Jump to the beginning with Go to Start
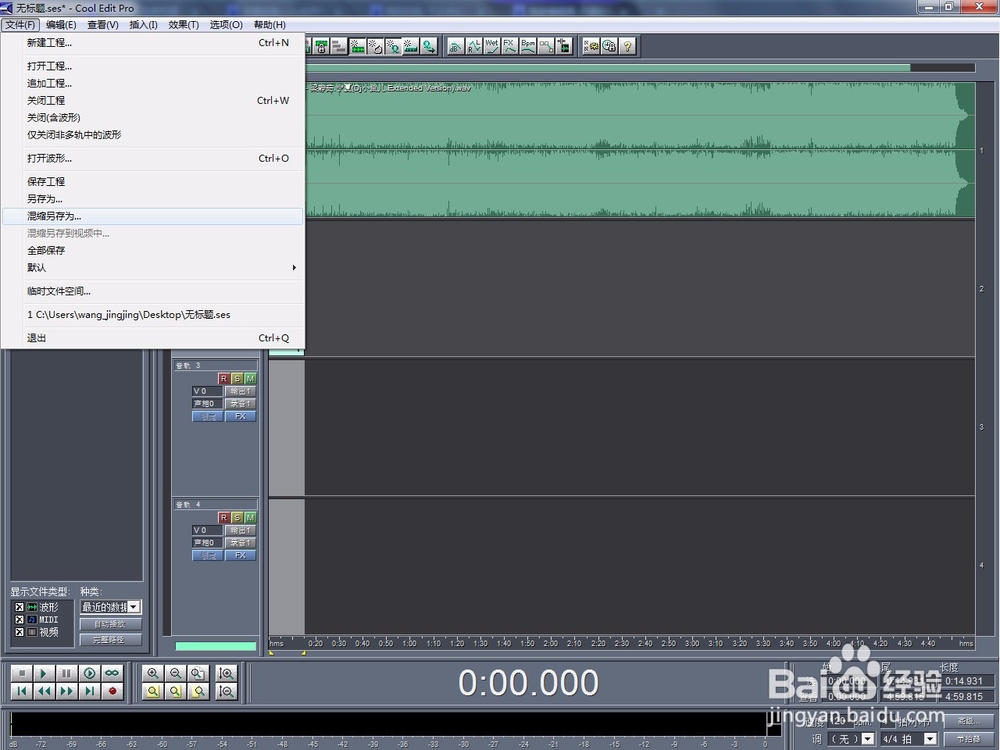1000x750 pixels. point(21,691)
